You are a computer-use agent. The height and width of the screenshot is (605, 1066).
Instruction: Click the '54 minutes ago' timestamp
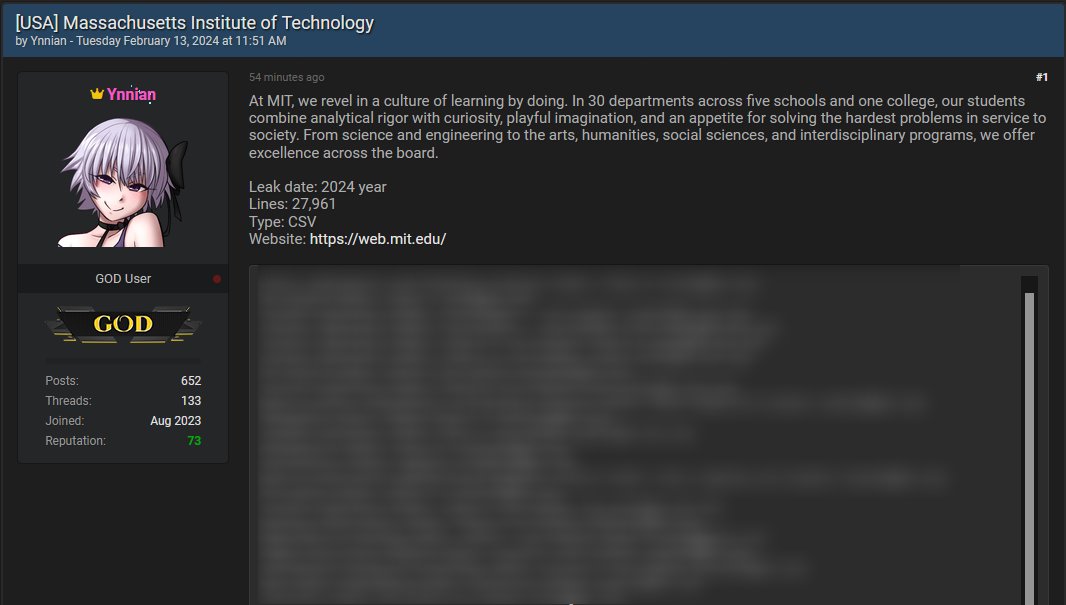click(x=286, y=77)
